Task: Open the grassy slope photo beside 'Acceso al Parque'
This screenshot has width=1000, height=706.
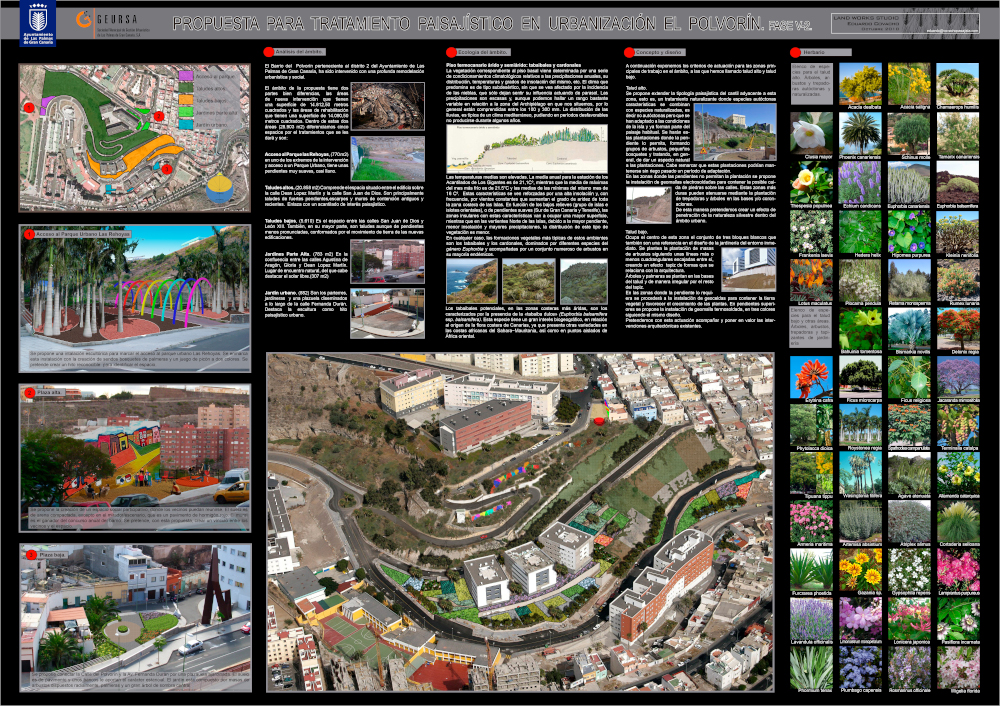Action: tap(388, 158)
